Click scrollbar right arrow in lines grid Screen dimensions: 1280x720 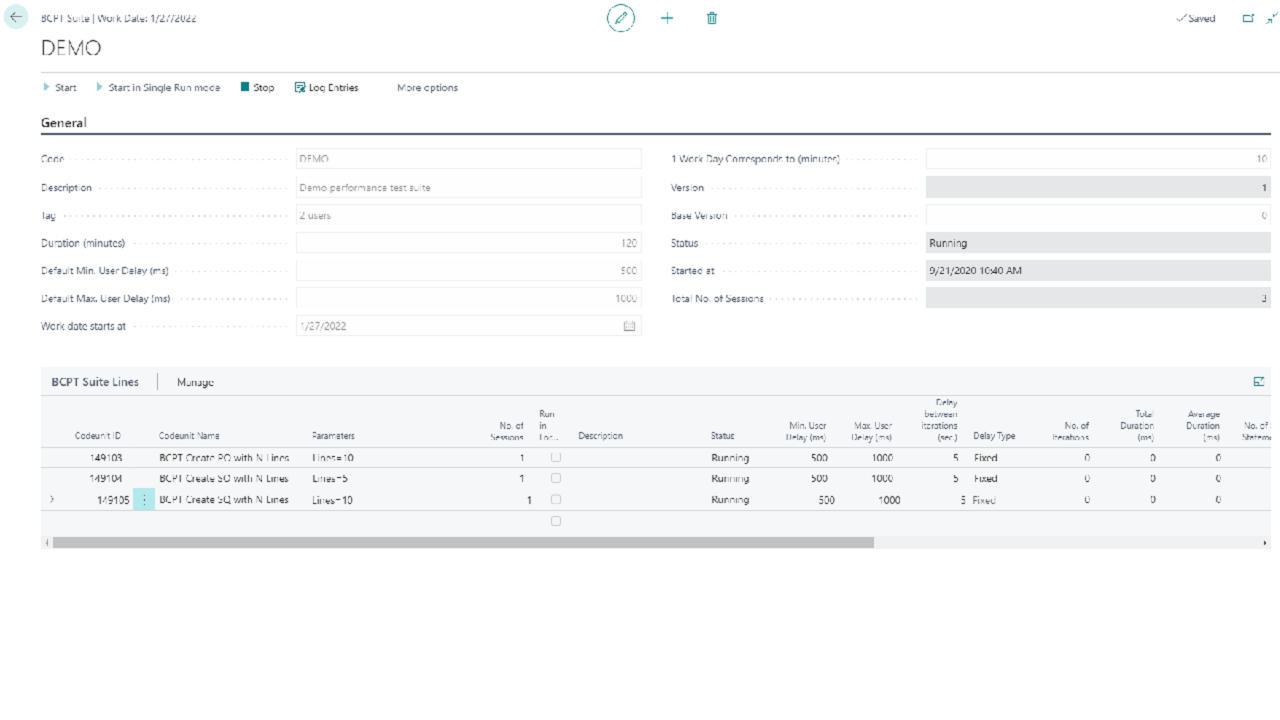pos(1265,542)
